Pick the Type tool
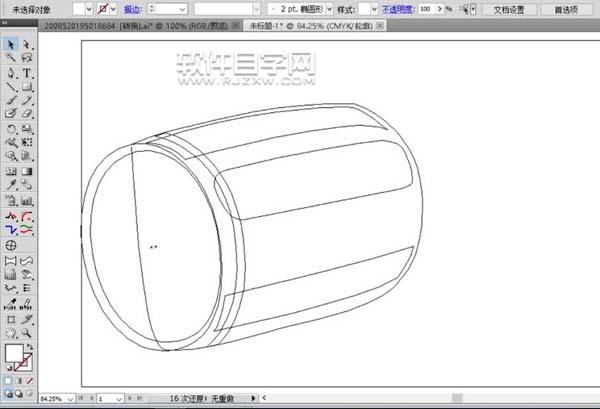600x409 pixels. click(x=27, y=73)
